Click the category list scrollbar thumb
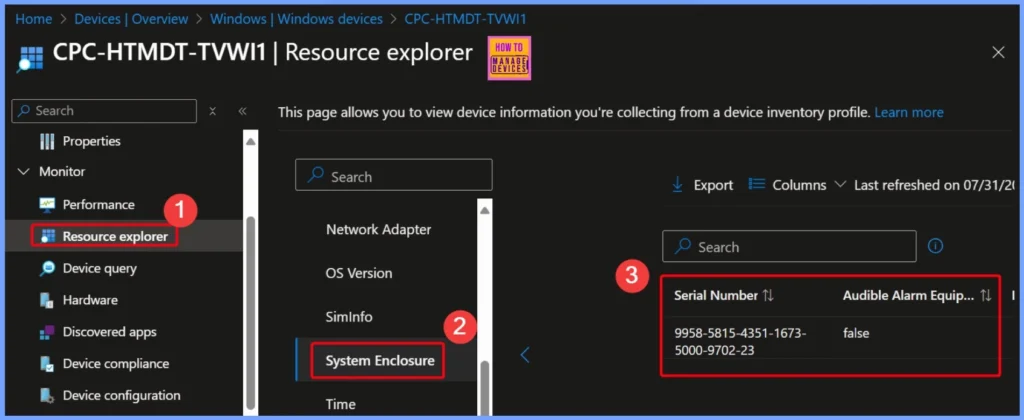Screen dimensions: 1024x420 coord(485,388)
